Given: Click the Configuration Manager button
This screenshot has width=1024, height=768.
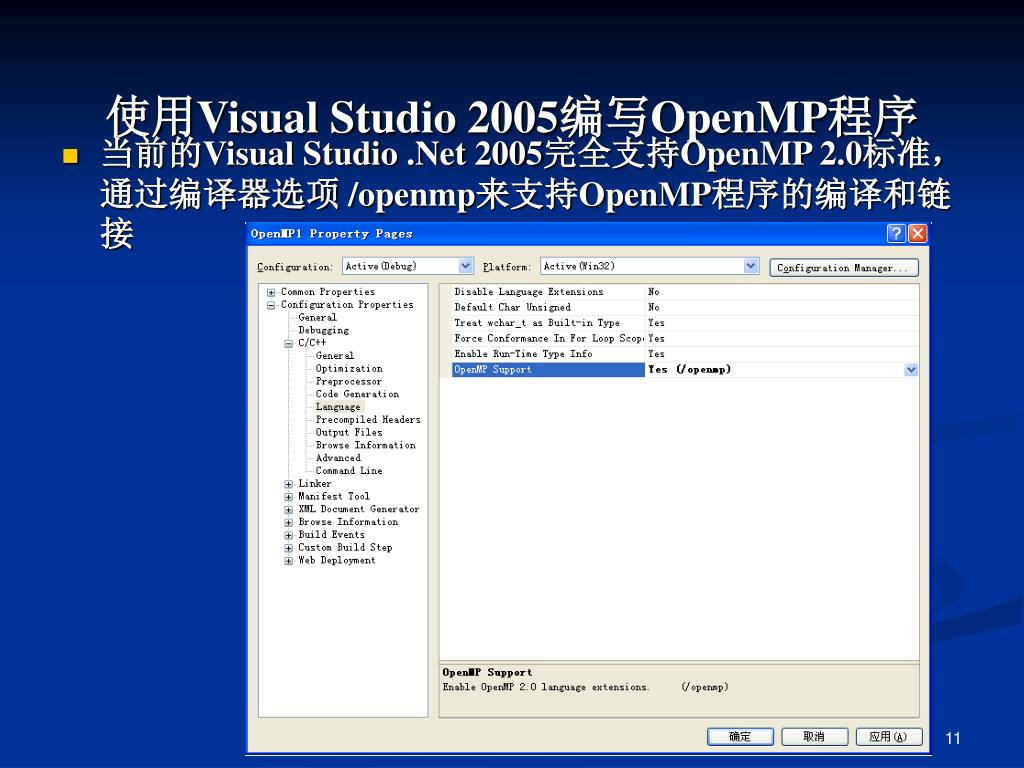Looking at the screenshot, I should click(x=844, y=268).
